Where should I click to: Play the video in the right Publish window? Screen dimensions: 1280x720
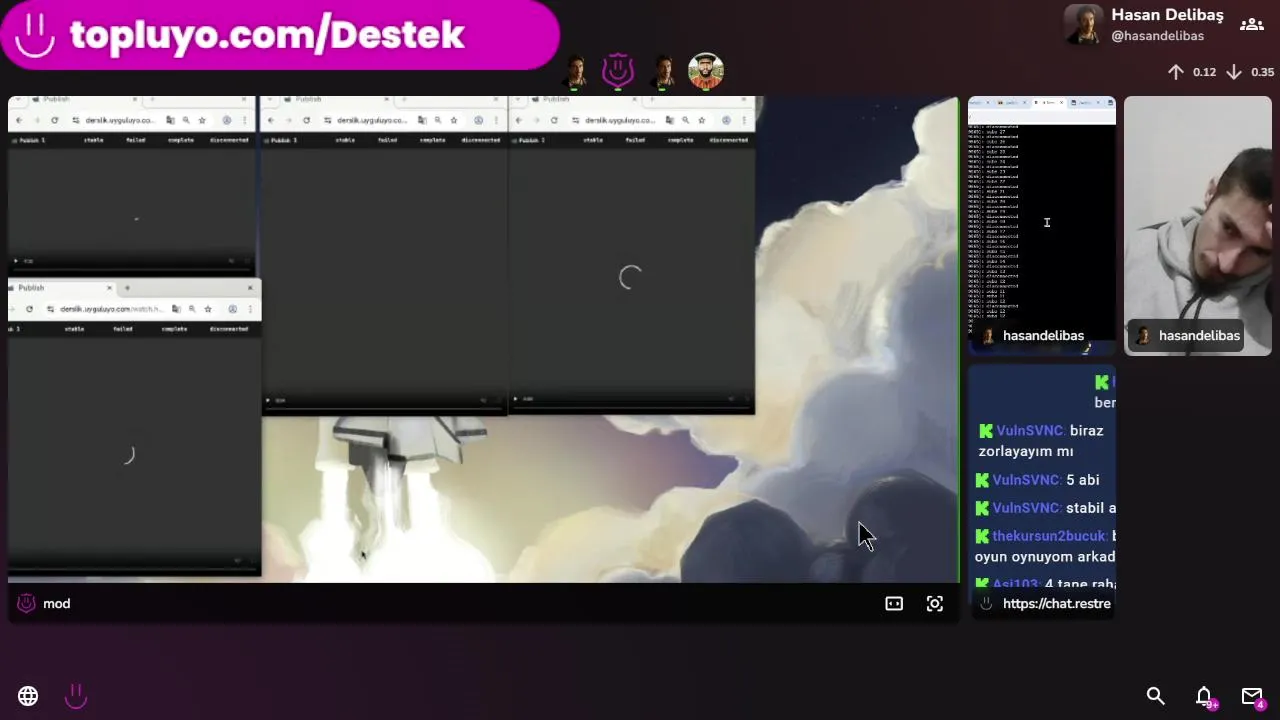tap(516, 399)
